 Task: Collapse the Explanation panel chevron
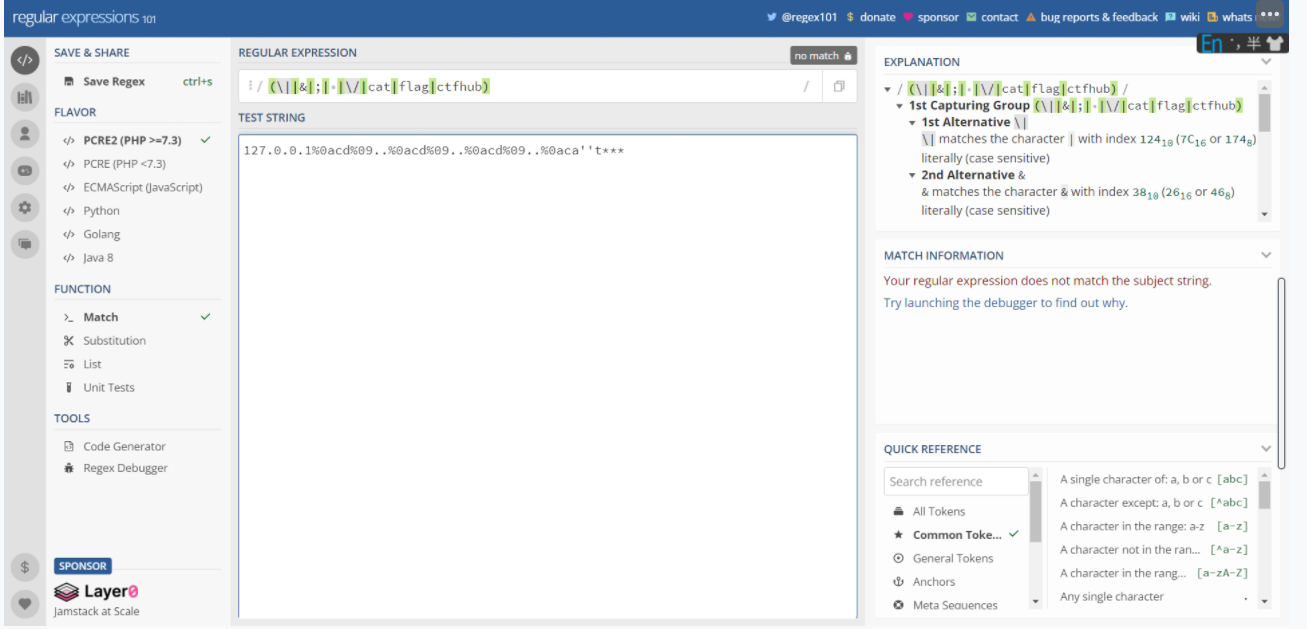coord(1266,62)
